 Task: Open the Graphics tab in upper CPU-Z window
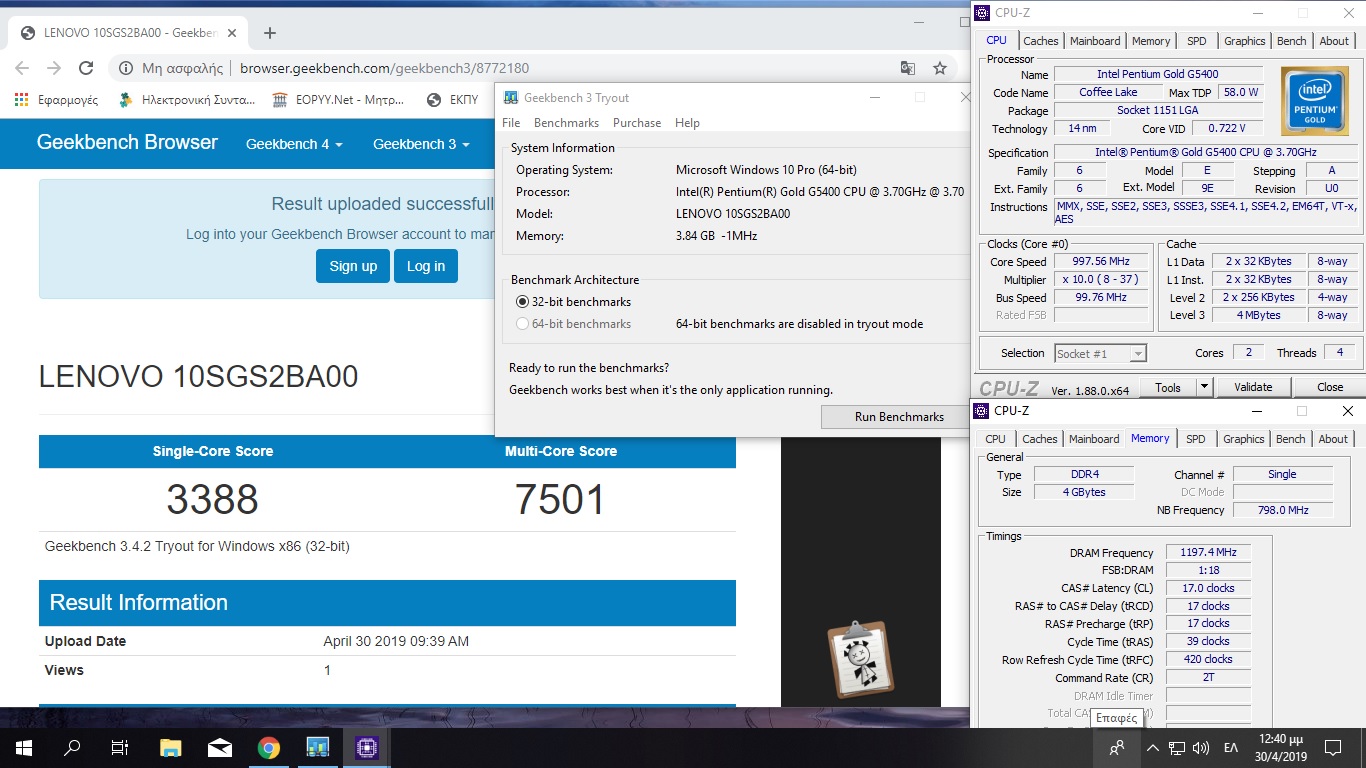coord(1244,41)
